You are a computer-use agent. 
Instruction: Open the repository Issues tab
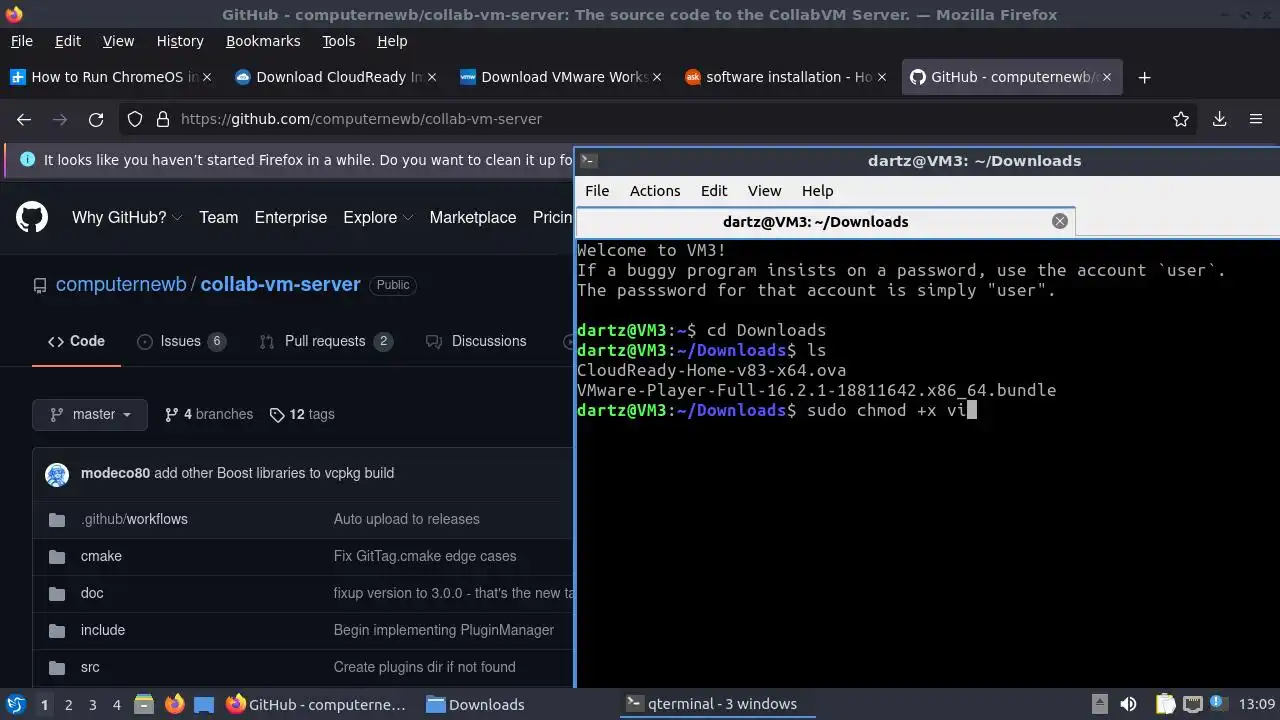pos(181,341)
